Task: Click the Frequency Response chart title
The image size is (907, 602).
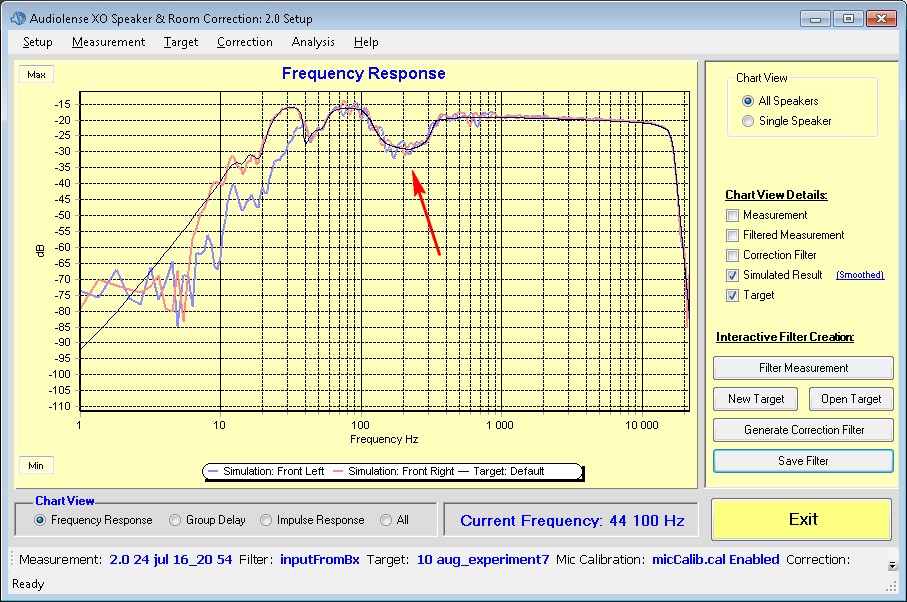Action: [x=363, y=73]
